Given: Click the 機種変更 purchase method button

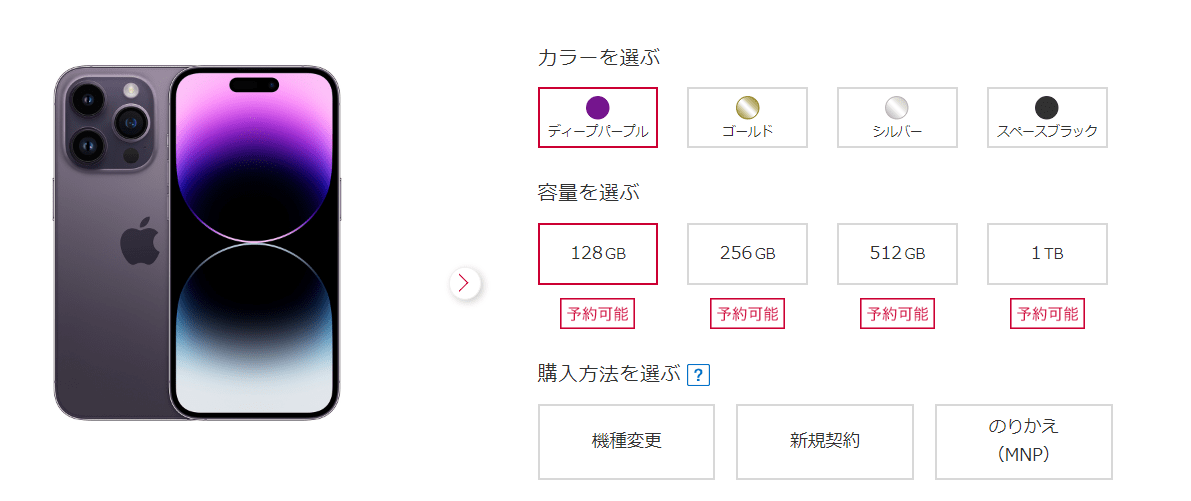Looking at the screenshot, I should [626, 441].
